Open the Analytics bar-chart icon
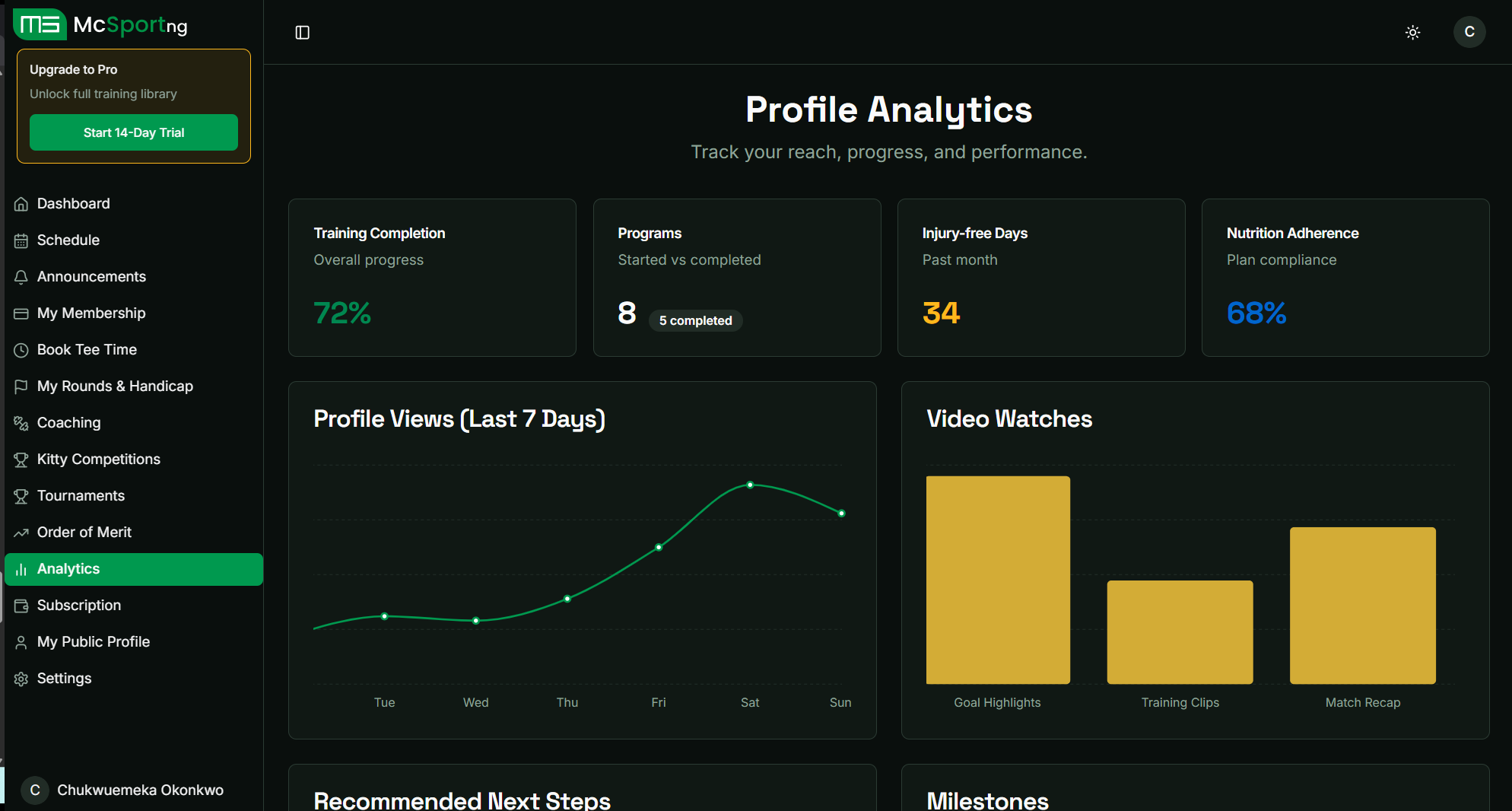The height and width of the screenshot is (811, 1512). 21,569
